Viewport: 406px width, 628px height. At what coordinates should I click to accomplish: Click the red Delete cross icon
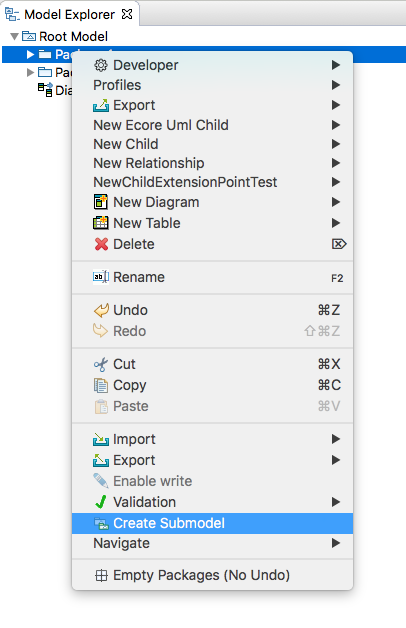point(101,244)
